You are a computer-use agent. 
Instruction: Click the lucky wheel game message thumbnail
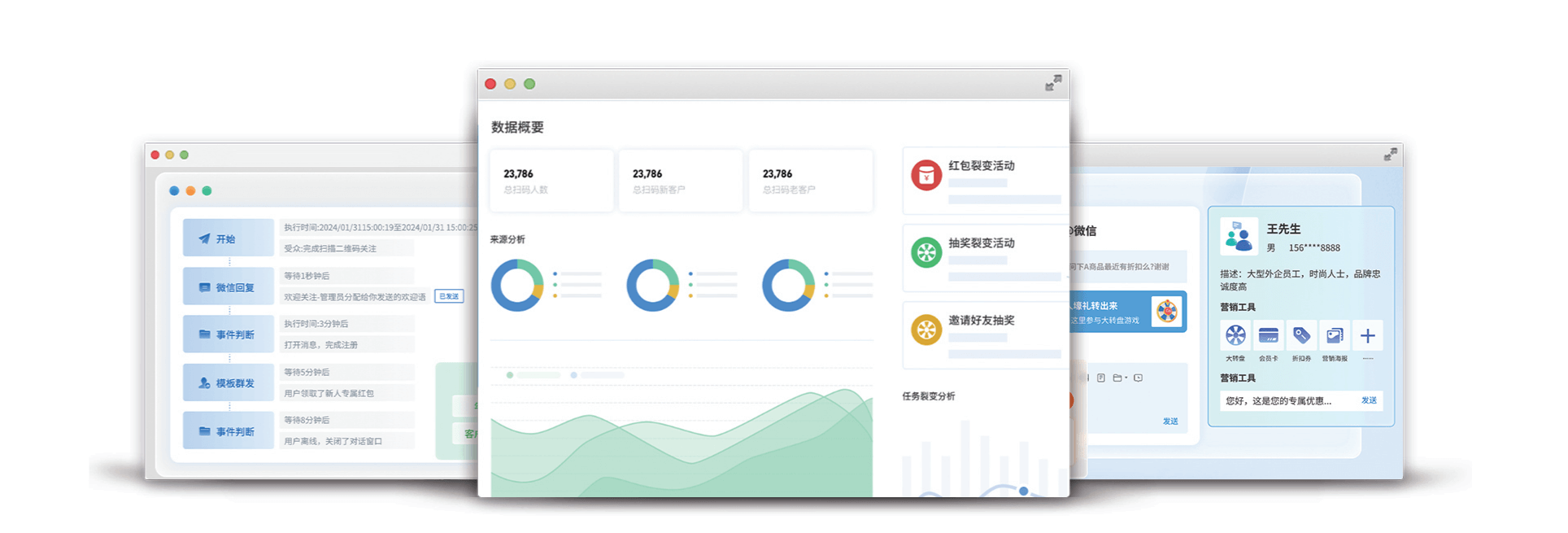[x=1167, y=312]
